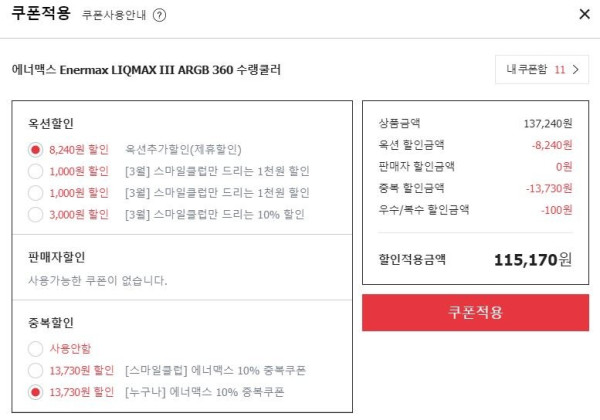The height and width of the screenshot is (420, 600).
Task: Select the first 1,000원 discount radio
Action: point(35,171)
